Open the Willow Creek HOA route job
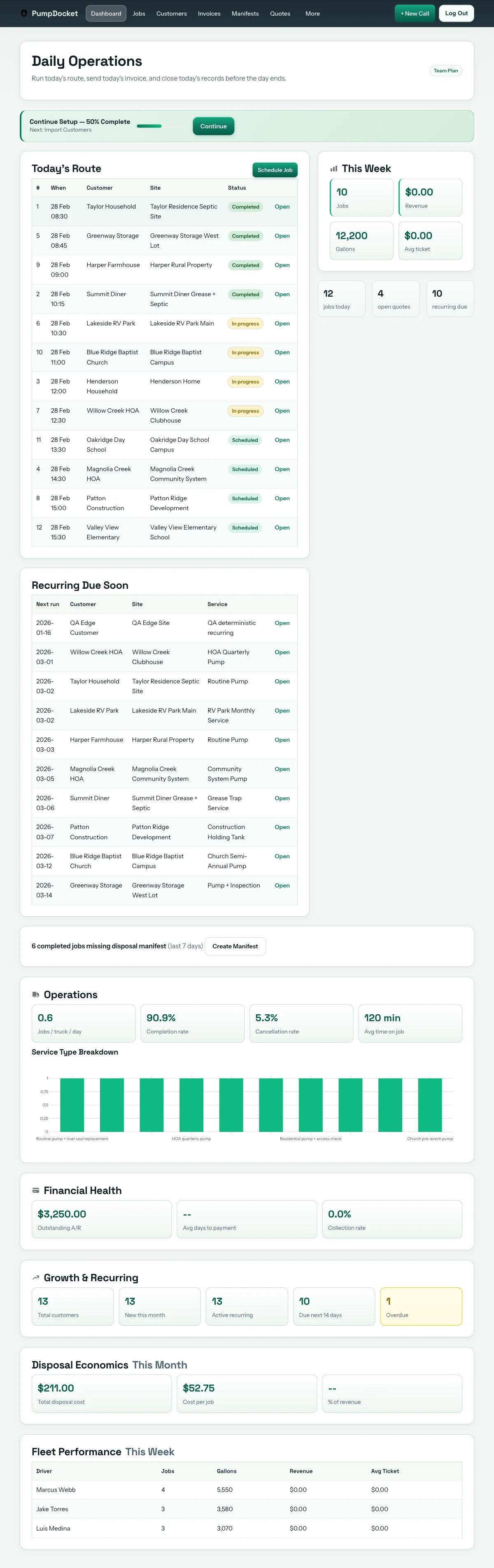The width and height of the screenshot is (494, 1568). coord(282,411)
